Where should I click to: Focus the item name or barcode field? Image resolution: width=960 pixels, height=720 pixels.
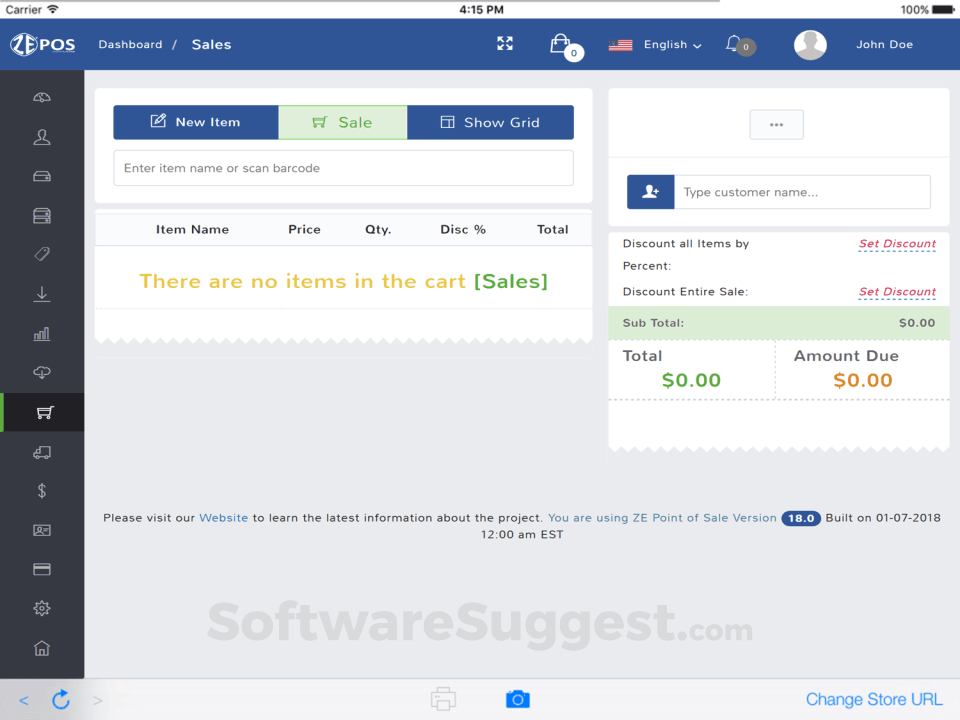pos(343,168)
